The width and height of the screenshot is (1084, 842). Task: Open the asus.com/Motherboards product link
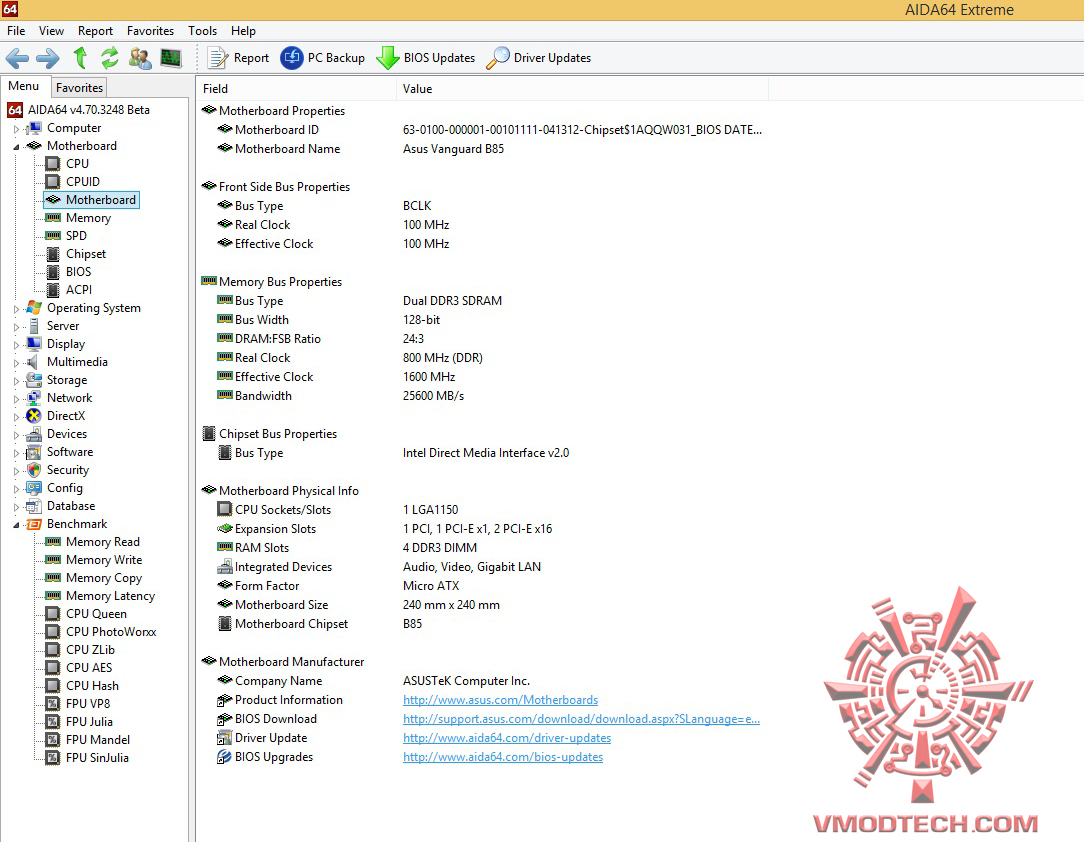coord(501,700)
